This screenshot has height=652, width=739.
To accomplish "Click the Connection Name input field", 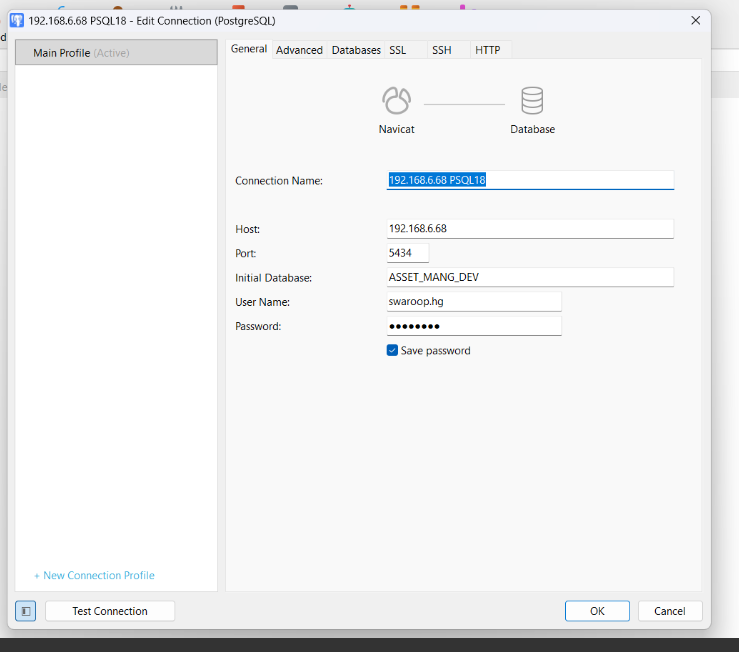I will [530, 180].
